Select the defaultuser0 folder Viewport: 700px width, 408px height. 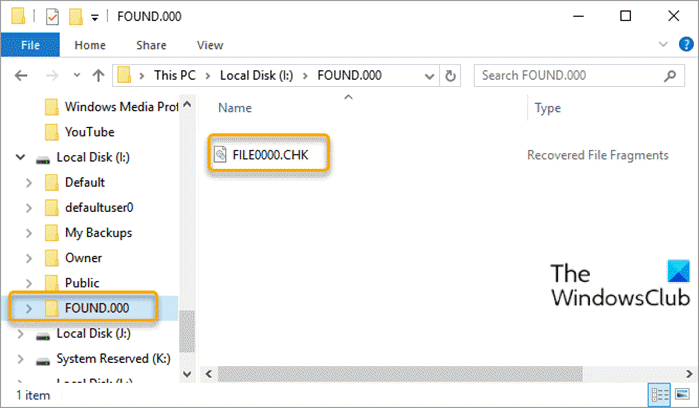point(89,208)
